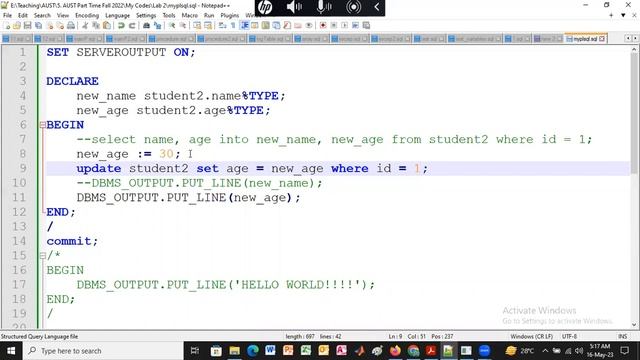Click the Open file toolbar icon
This screenshot has width=640, height=360.
click(17, 25)
